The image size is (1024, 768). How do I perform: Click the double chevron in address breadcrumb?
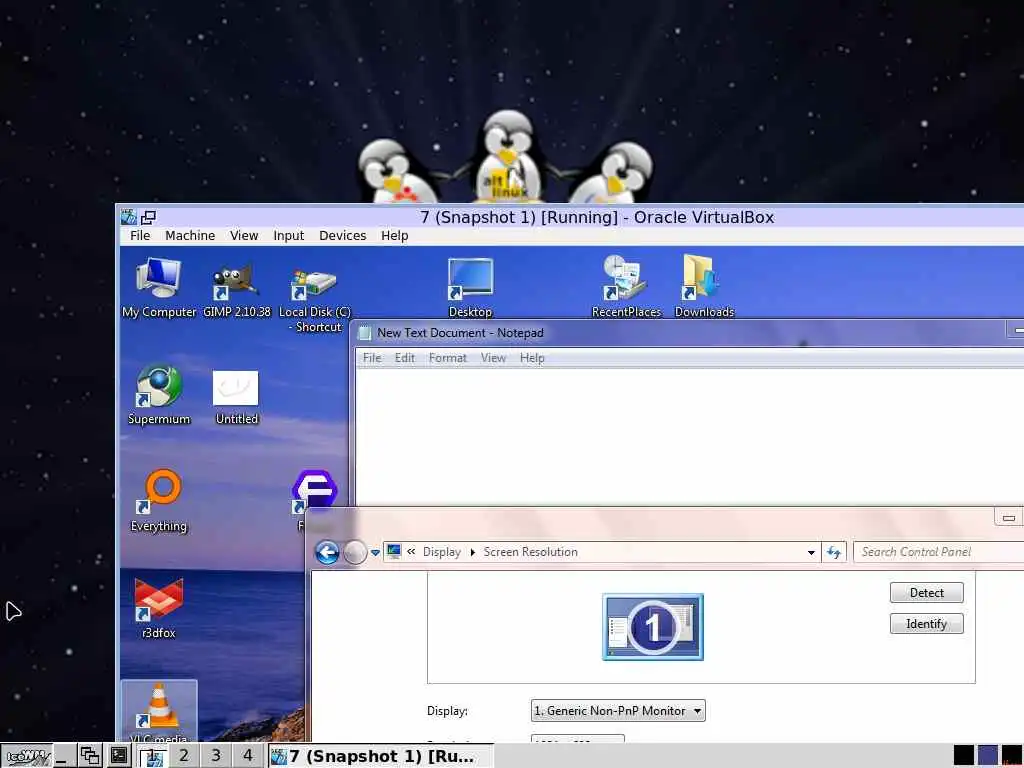[x=411, y=552]
